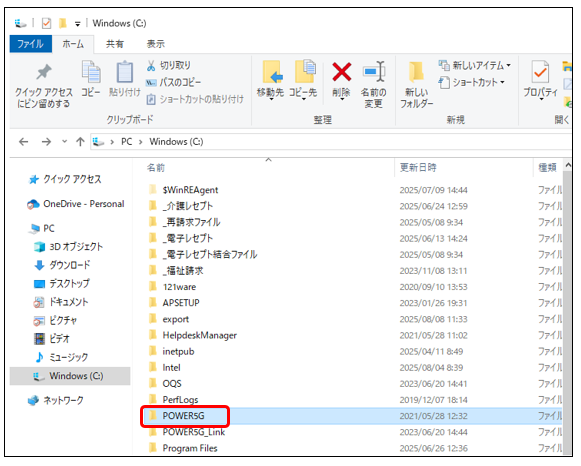Select the POWER5G folder
581x466 pixels.
pos(183,416)
